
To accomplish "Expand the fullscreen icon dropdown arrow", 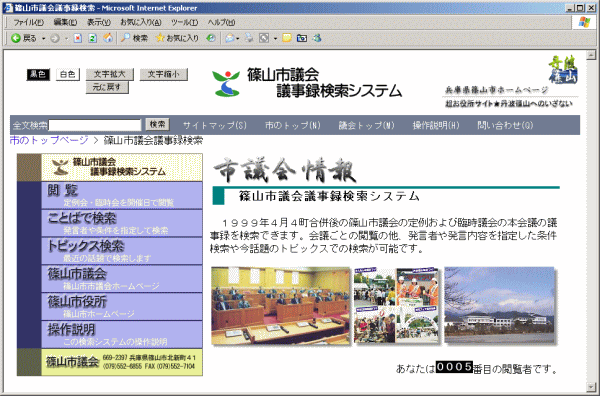I will [275, 38].
